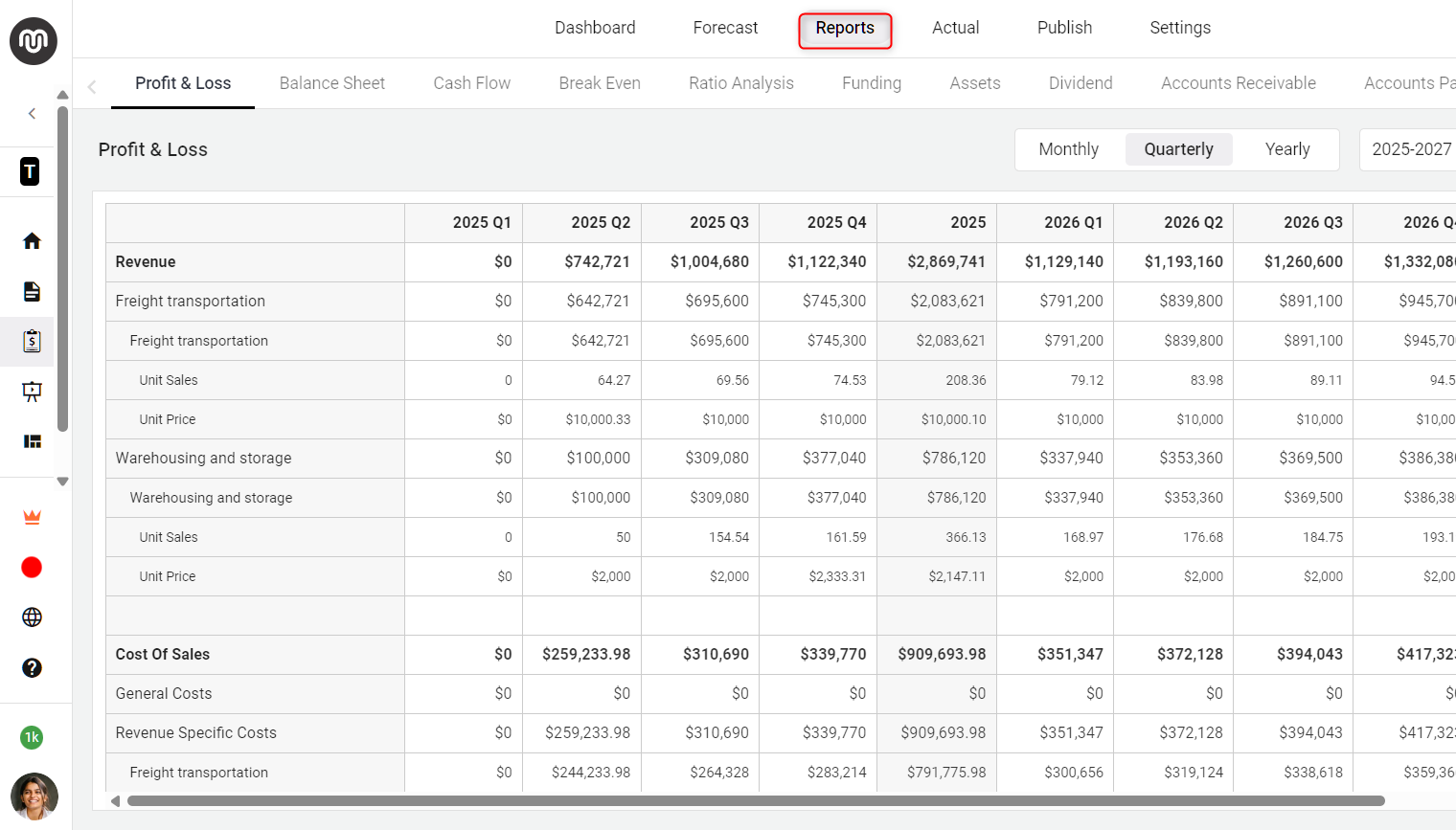Switch to the Break Even tab
1456x830 pixels.
(600, 83)
